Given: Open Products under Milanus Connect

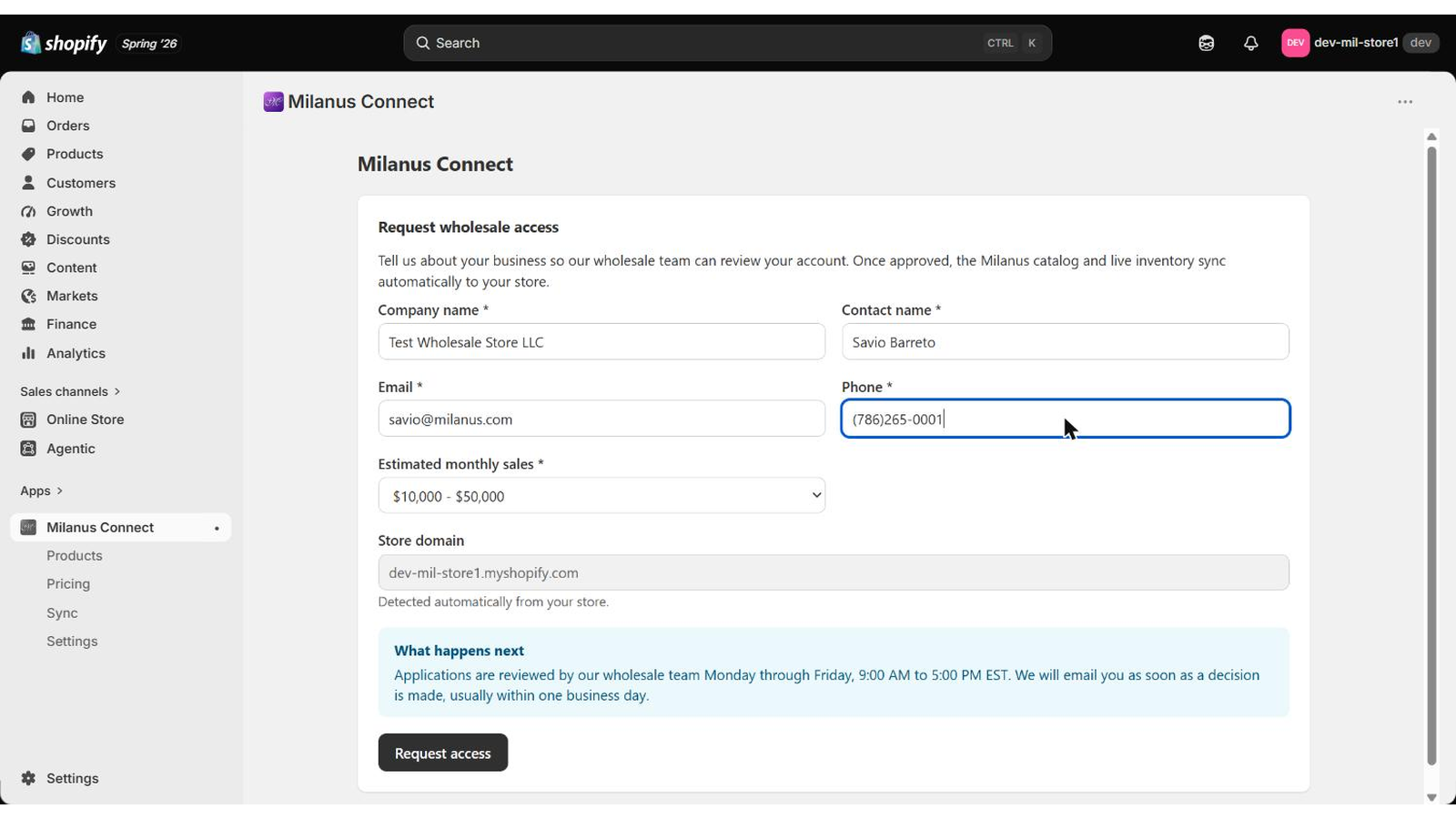Looking at the screenshot, I should click(x=74, y=556).
